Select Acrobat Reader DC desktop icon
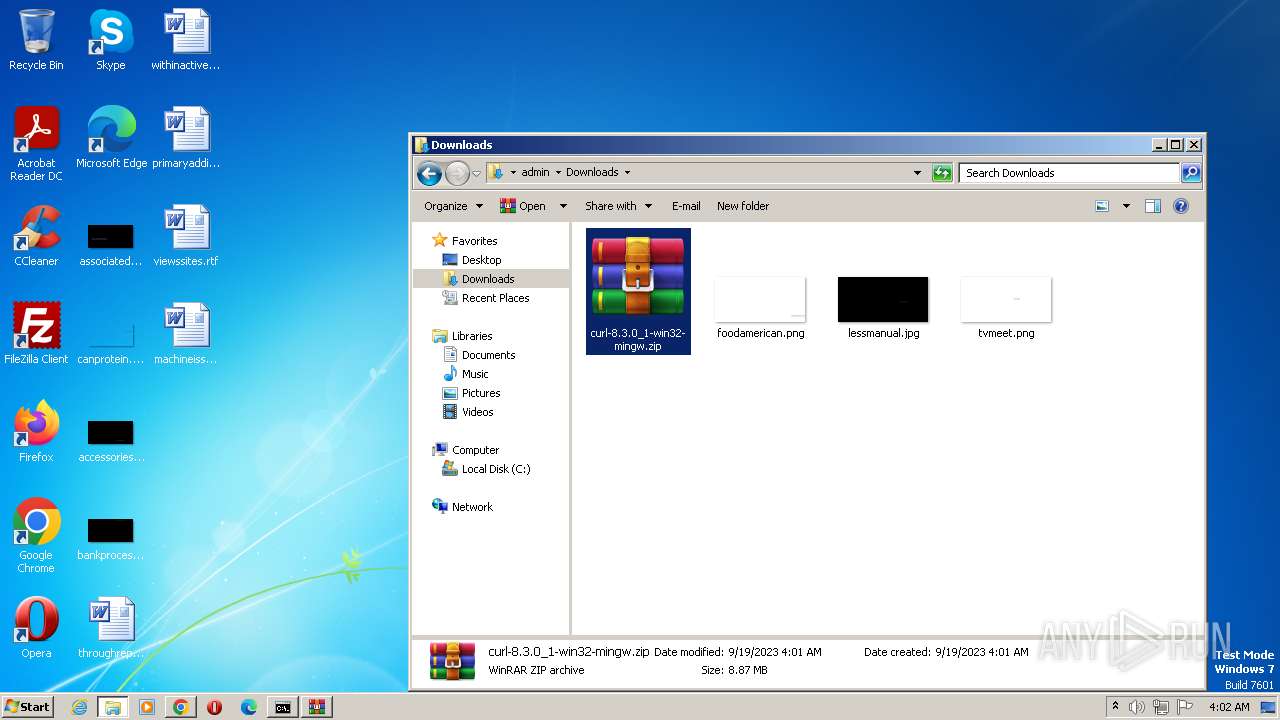The image size is (1280, 720). point(36,144)
